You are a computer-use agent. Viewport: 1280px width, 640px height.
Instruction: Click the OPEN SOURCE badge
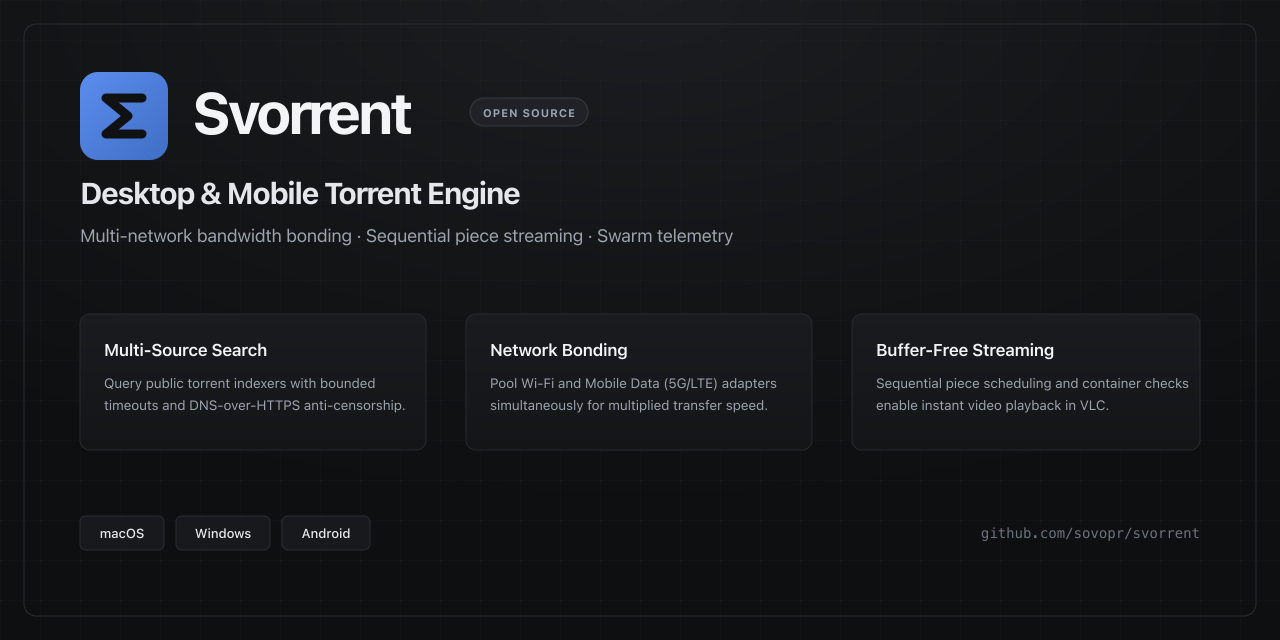coord(529,113)
